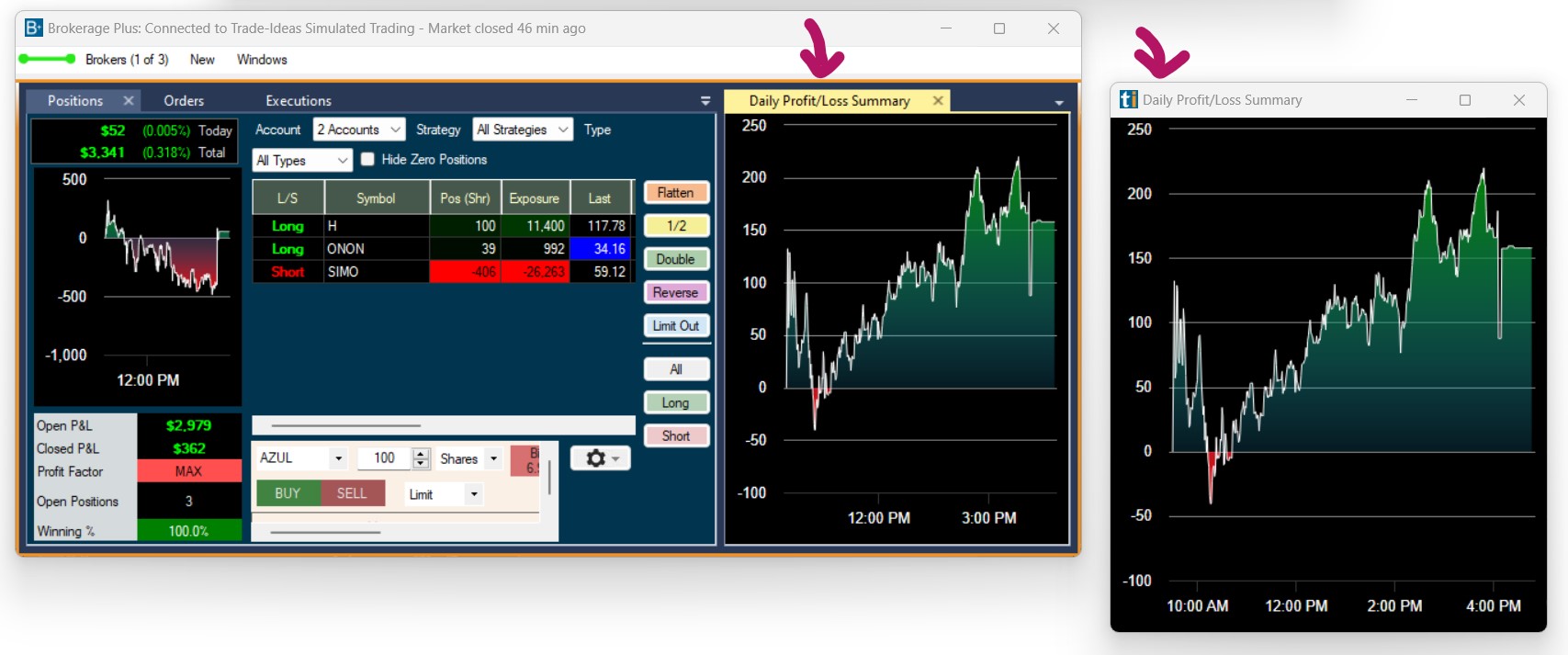Click the chart panel dropdown arrow icon
This screenshot has width=1568, height=655.
click(1059, 103)
